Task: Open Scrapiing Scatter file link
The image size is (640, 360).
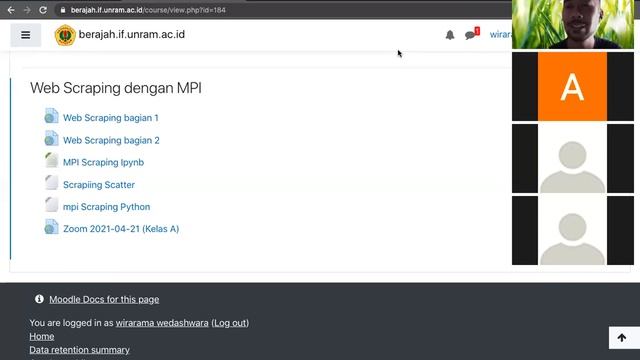Action: click(x=99, y=185)
